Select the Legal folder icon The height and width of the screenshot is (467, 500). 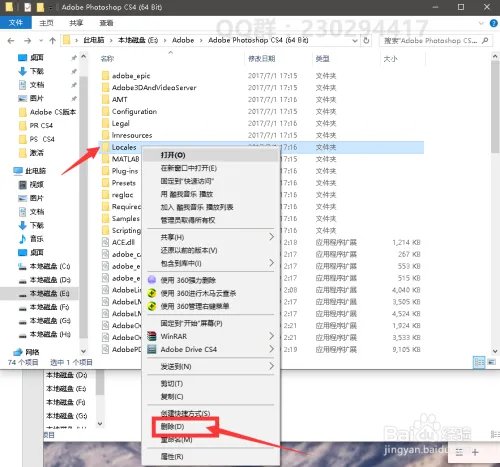[x=105, y=124]
